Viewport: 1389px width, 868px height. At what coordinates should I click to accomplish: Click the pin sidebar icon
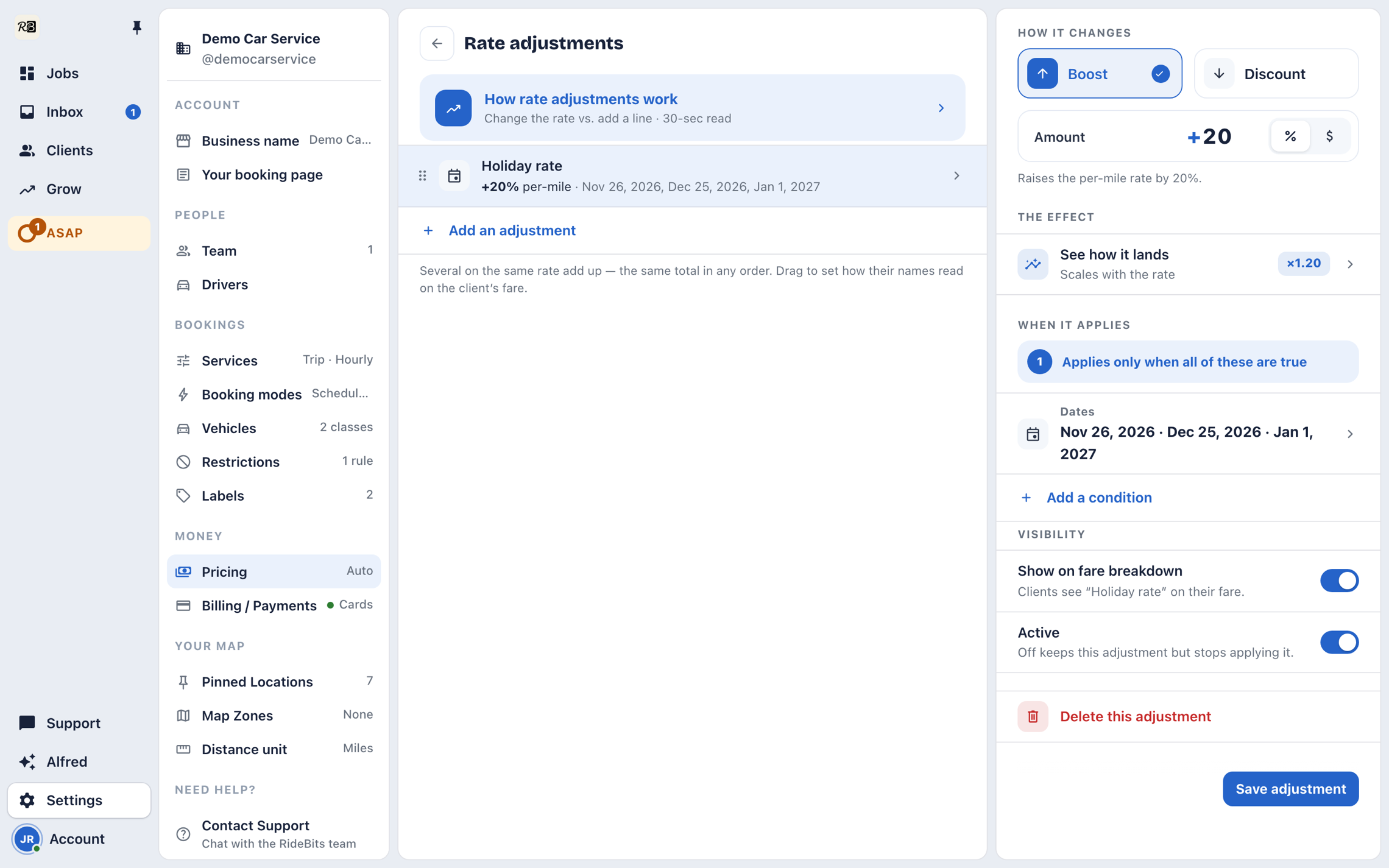(136, 27)
